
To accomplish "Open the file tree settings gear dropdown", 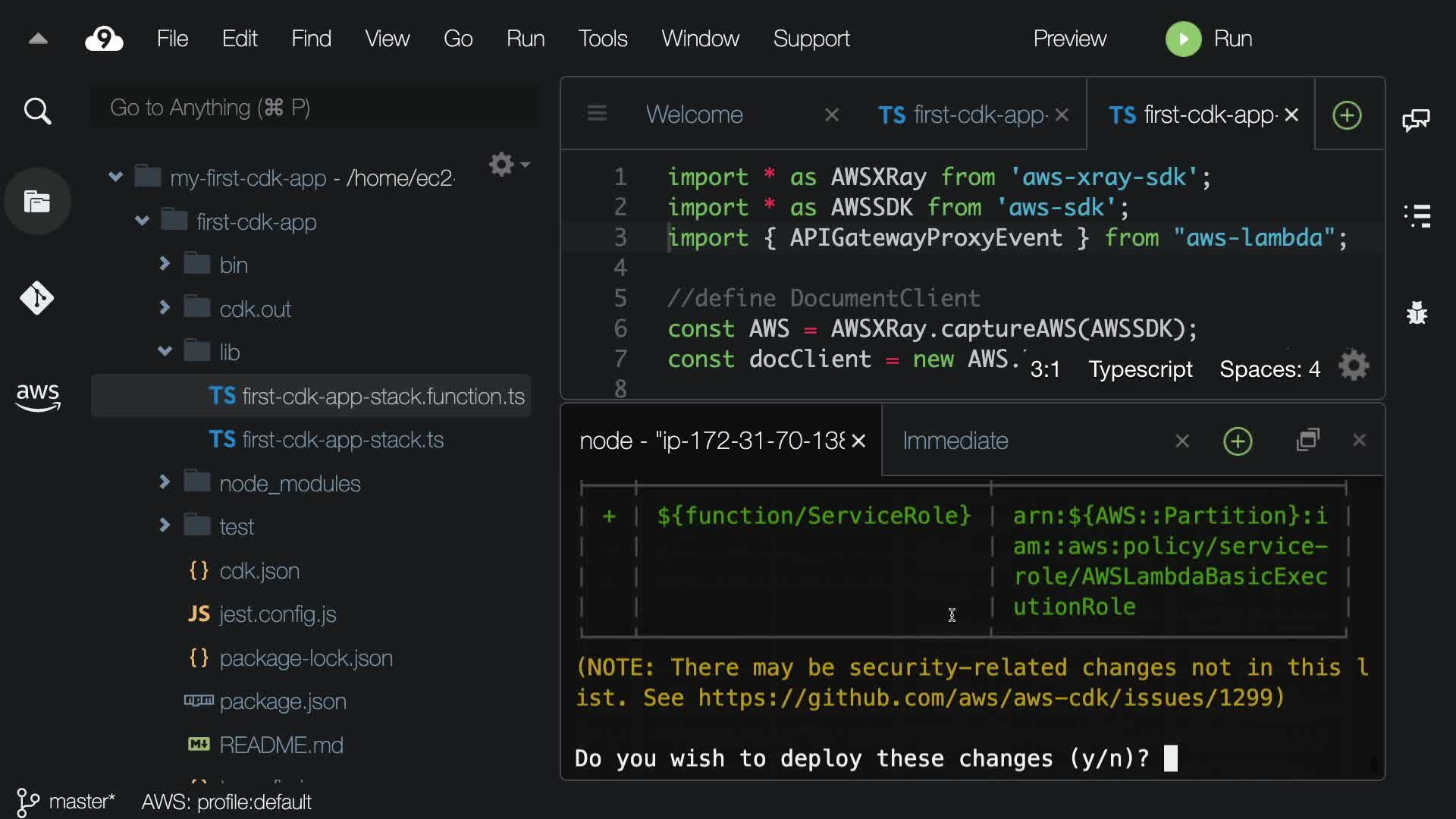I will click(508, 164).
